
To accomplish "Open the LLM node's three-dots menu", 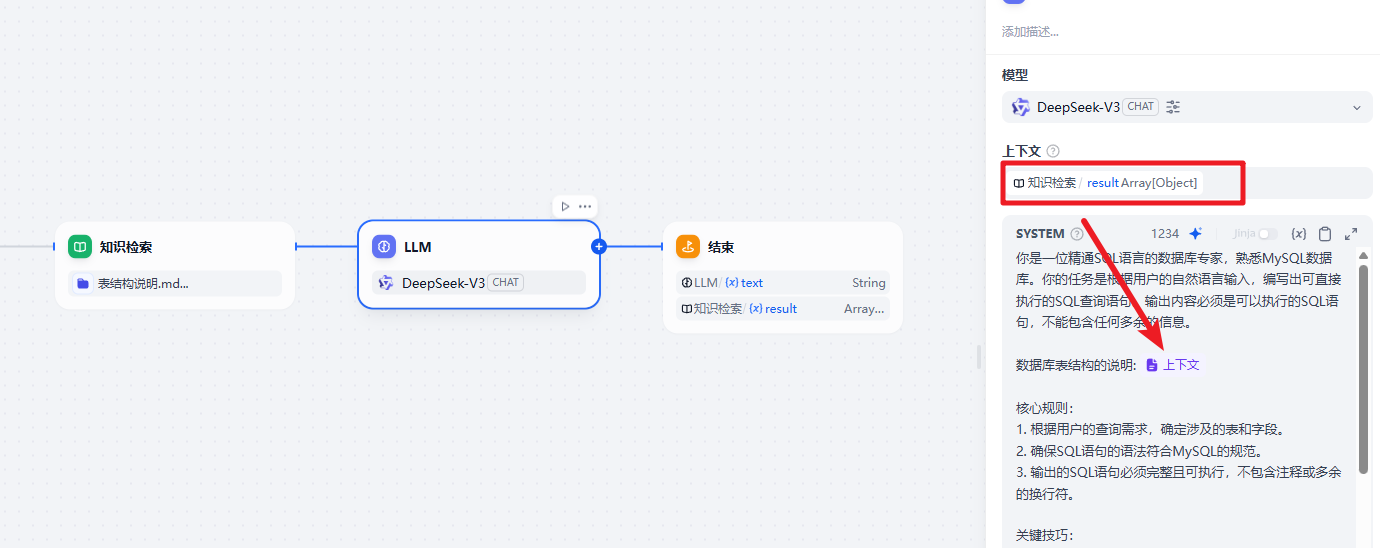I will [585, 206].
